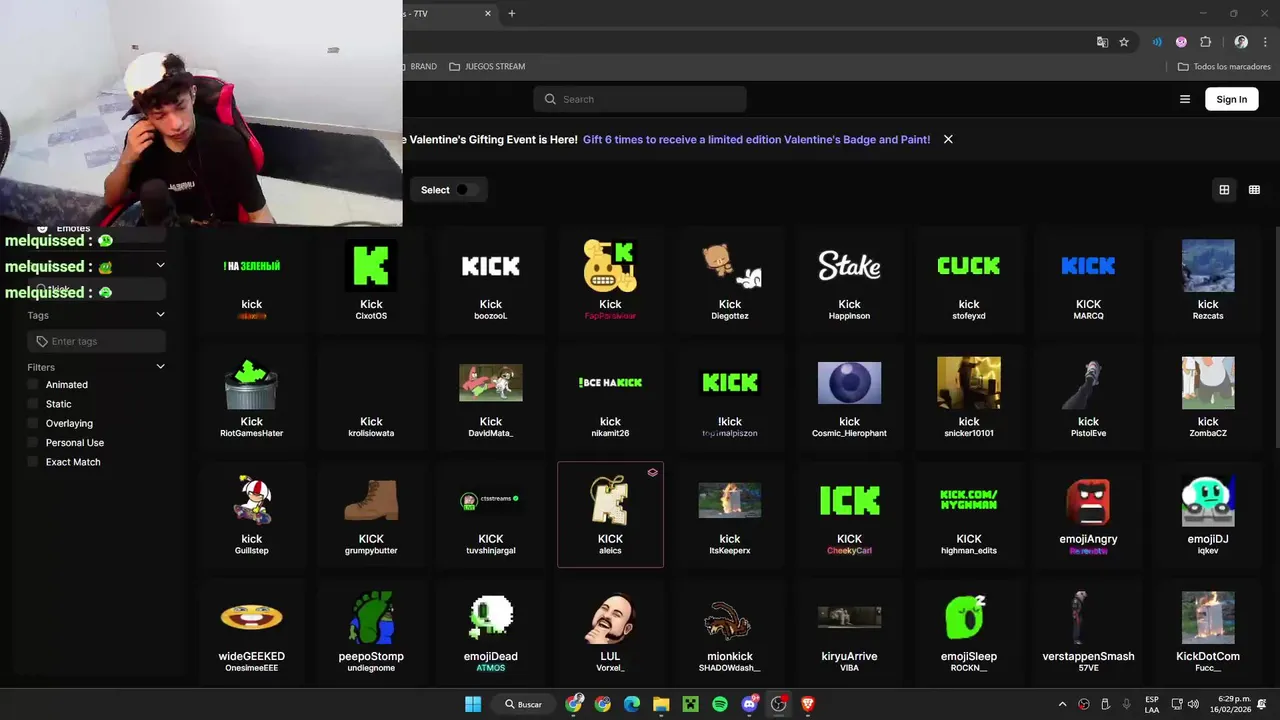Collapse the Filters section

pos(160,367)
